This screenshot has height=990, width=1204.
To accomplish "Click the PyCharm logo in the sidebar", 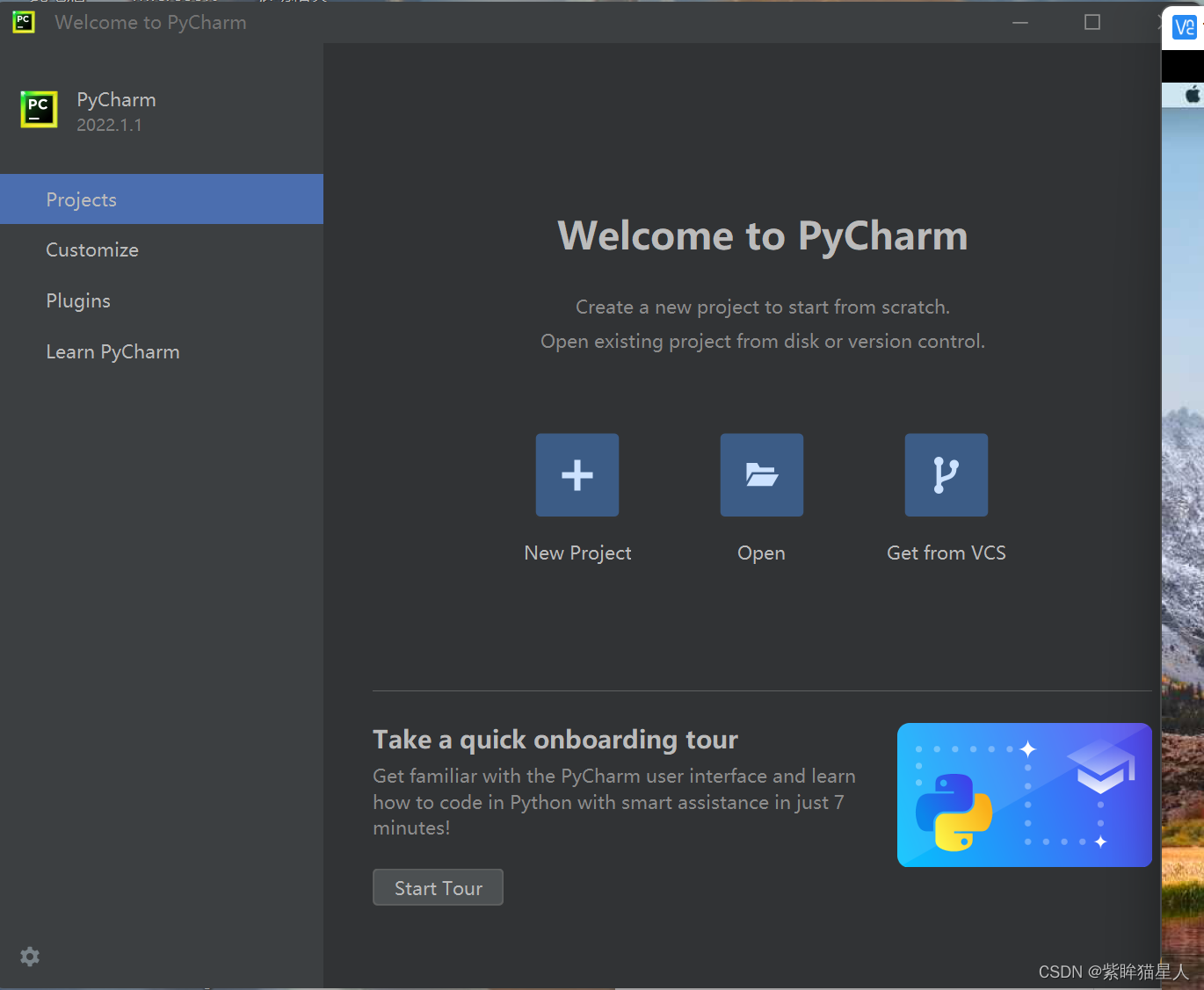I will pyautogui.click(x=39, y=110).
